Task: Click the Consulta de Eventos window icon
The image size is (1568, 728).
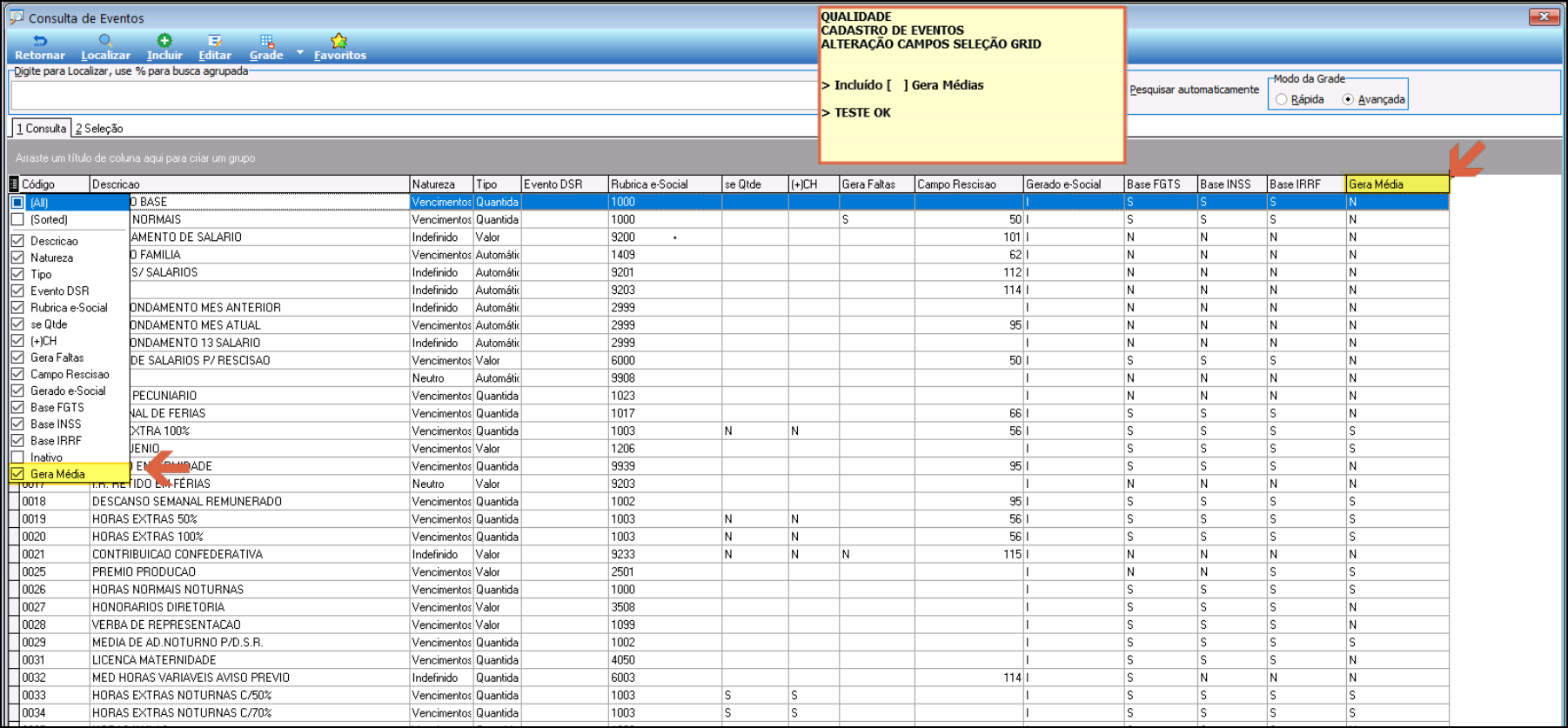Action: (x=17, y=17)
